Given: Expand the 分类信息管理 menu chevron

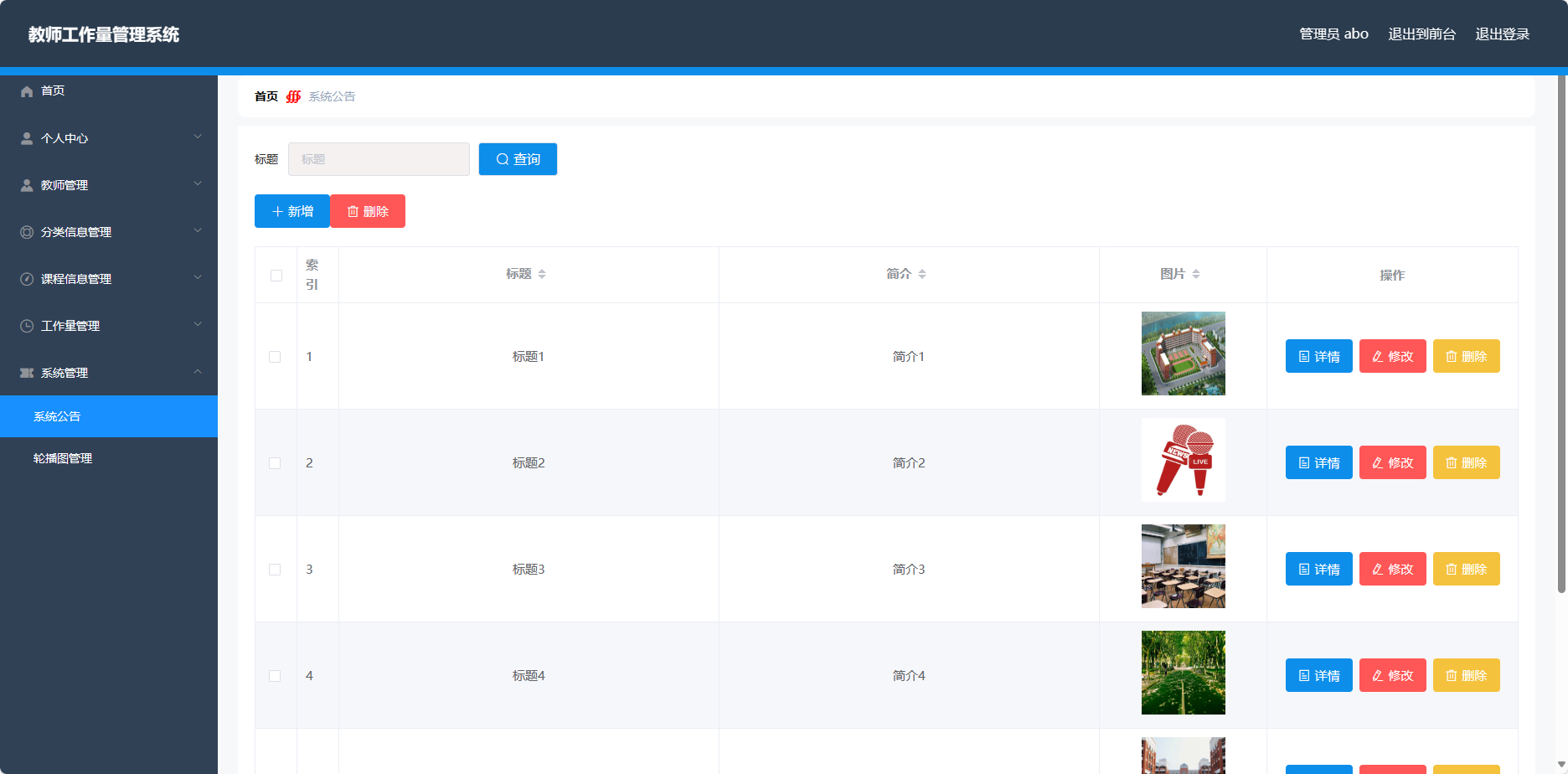Looking at the screenshot, I should point(198,230).
